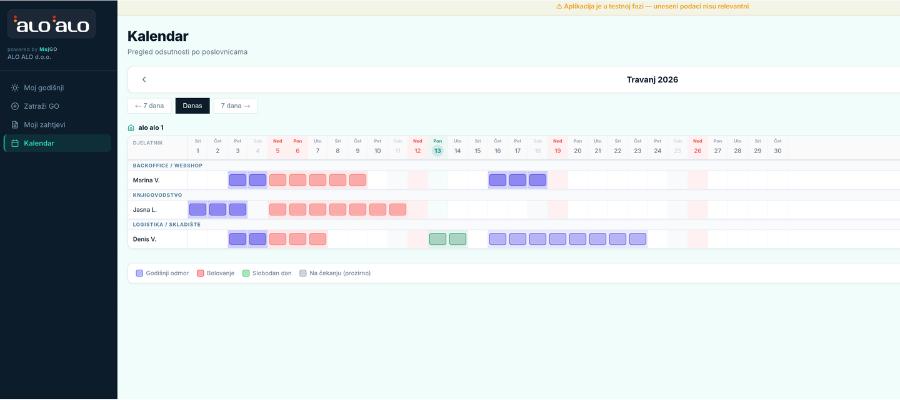
Task: Click the ALO ALO logo
Action: click(51, 25)
